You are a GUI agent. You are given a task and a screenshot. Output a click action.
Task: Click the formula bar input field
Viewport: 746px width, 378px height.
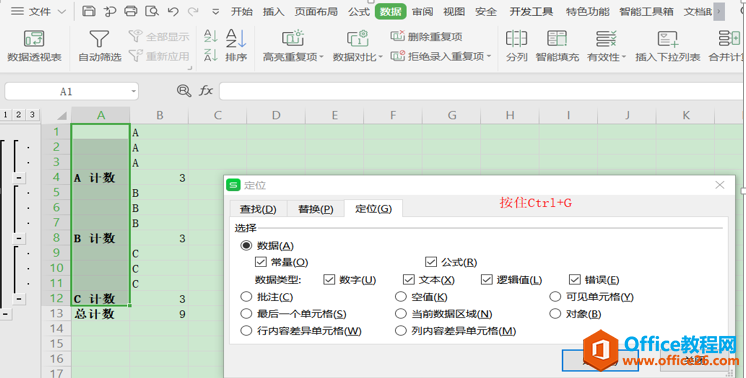pos(481,91)
